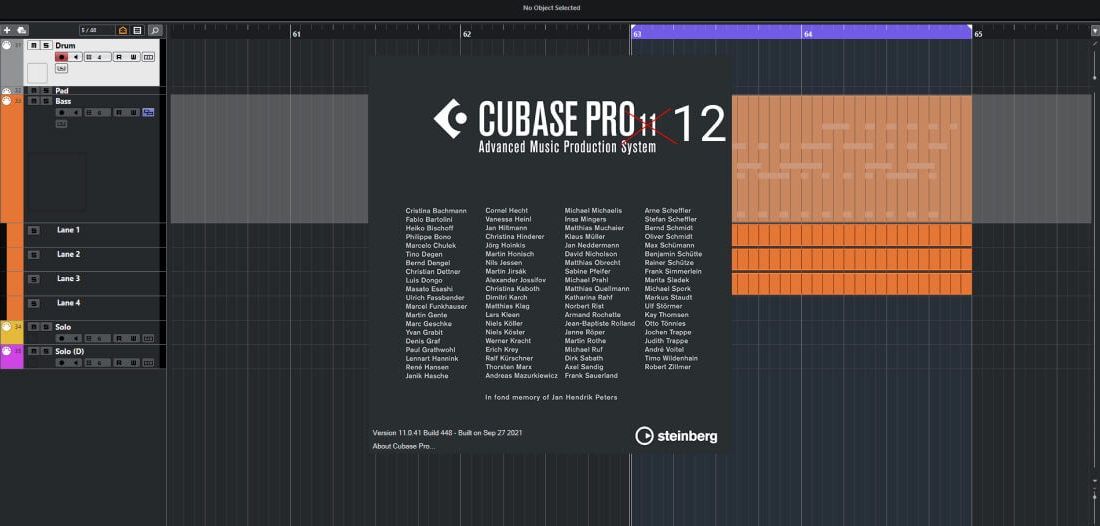Image resolution: width=1100 pixels, height=526 pixels.
Task: Solo the Pad track
Action: 46,90
